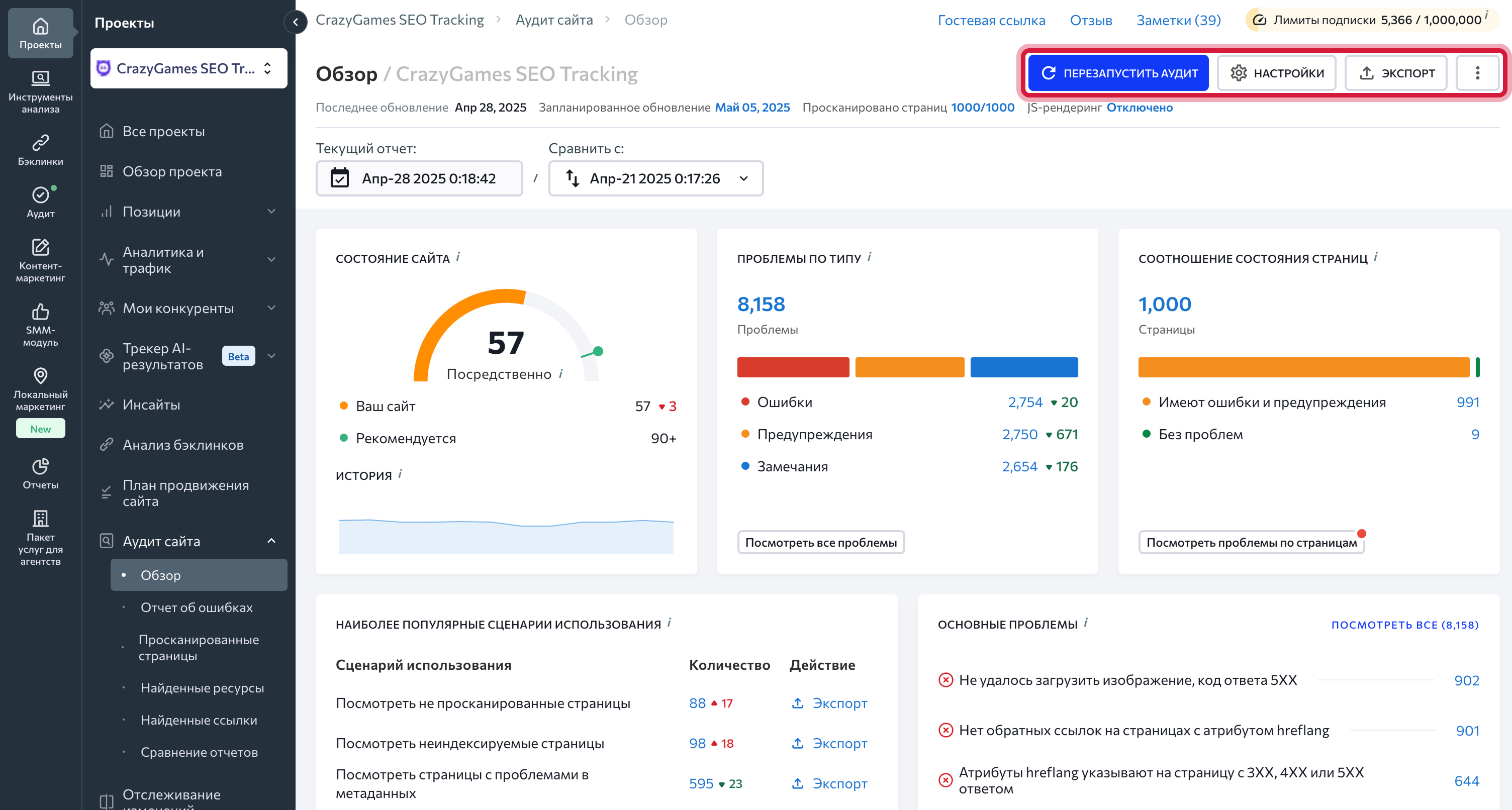This screenshot has width=1512, height=810.
Task: Click info icon next to Проблемы по типу
Action: [869, 257]
